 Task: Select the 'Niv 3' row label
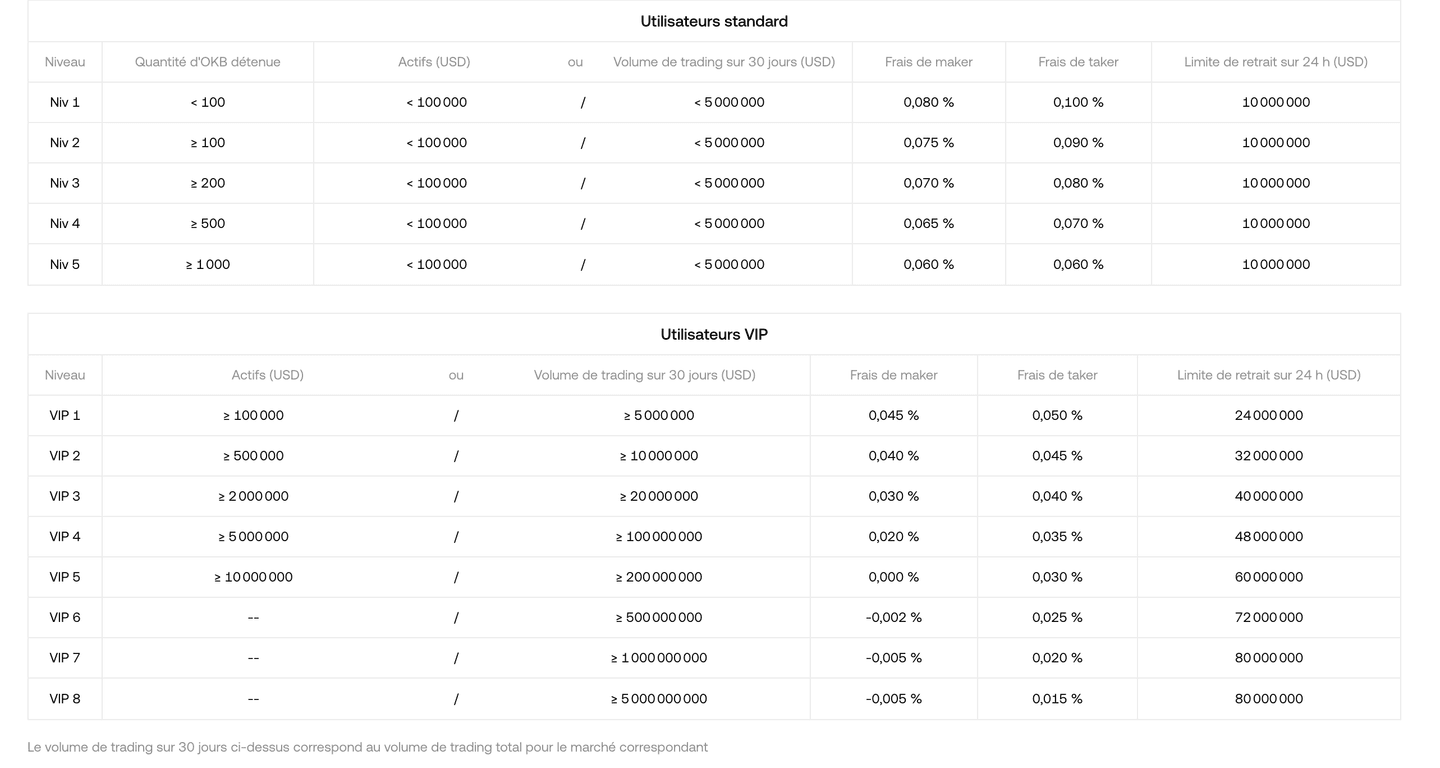pos(65,183)
